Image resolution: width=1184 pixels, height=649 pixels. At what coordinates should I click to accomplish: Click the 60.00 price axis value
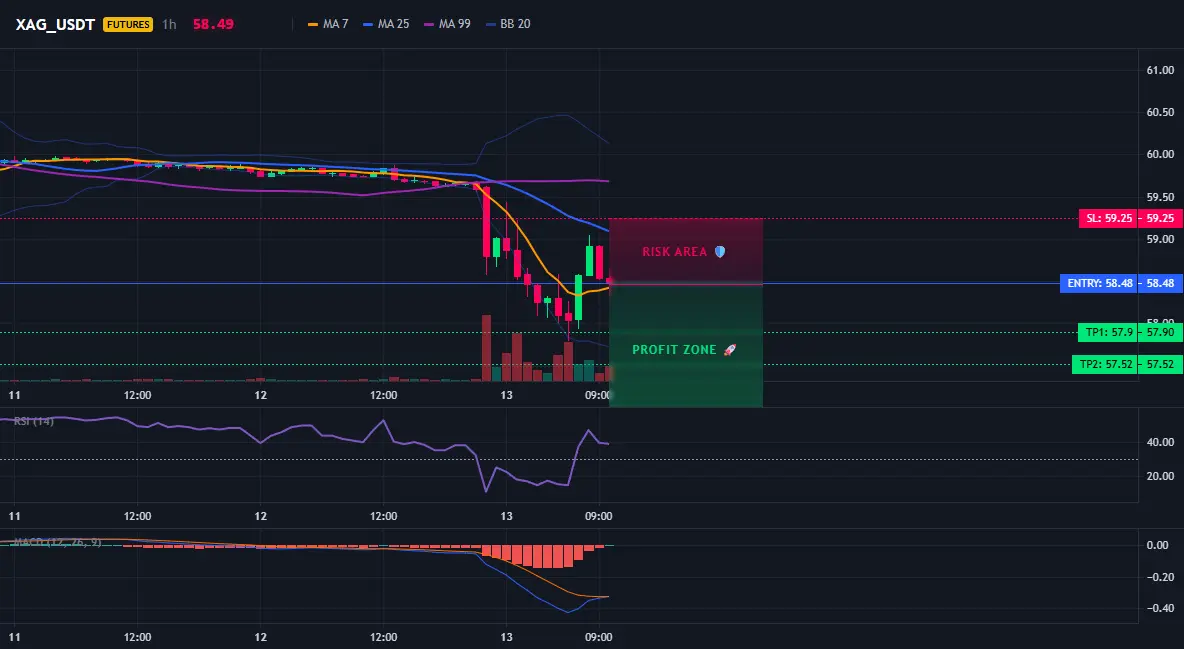coord(1161,154)
